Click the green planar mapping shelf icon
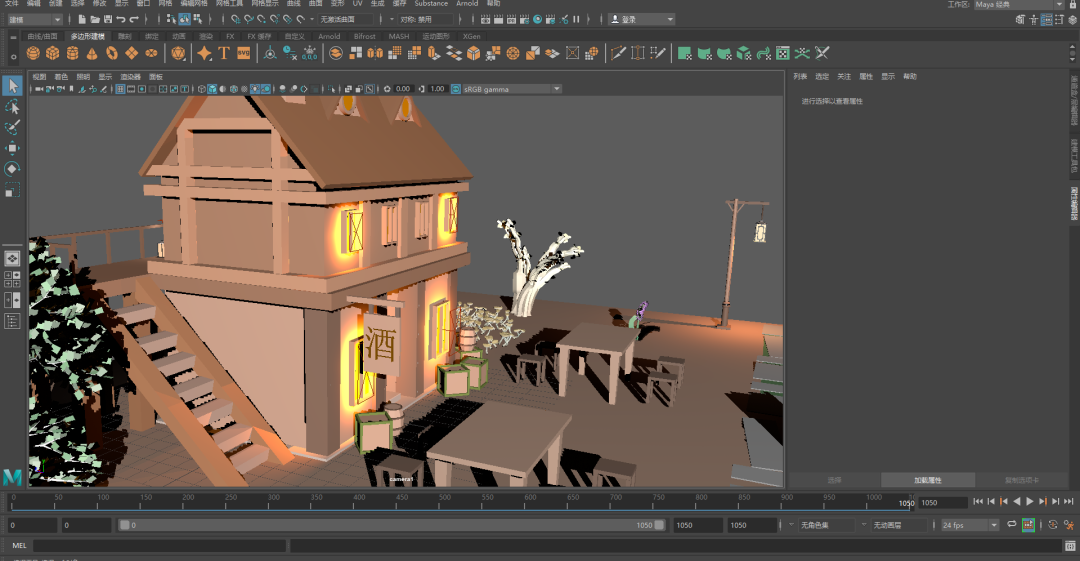1080x561 pixels. (684, 53)
